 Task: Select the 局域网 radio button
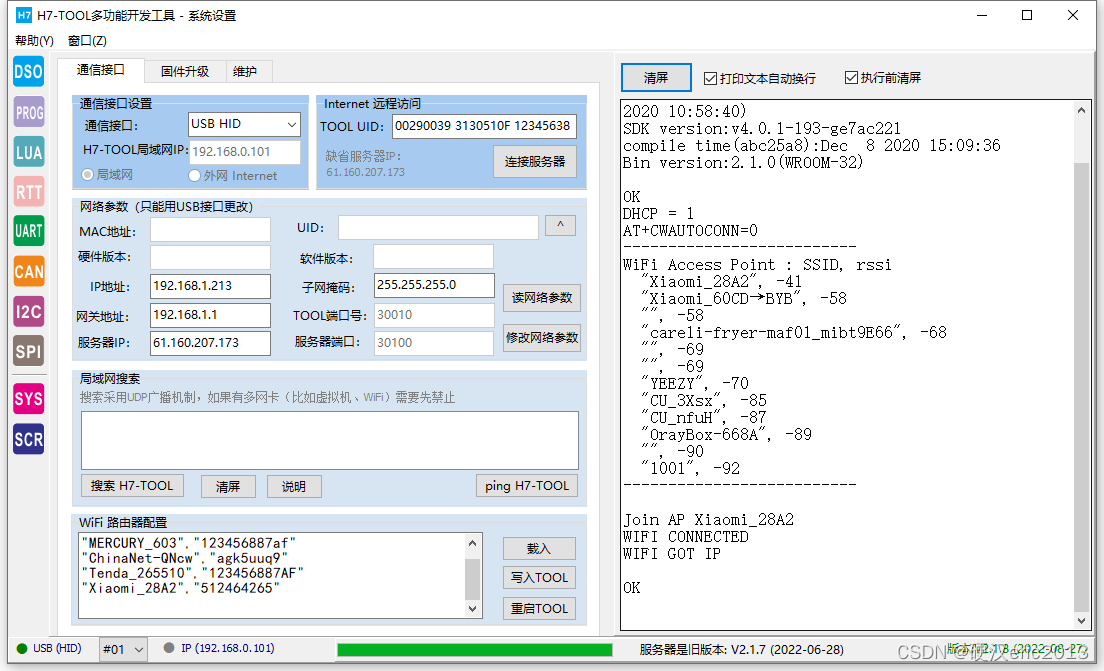[x=87, y=175]
